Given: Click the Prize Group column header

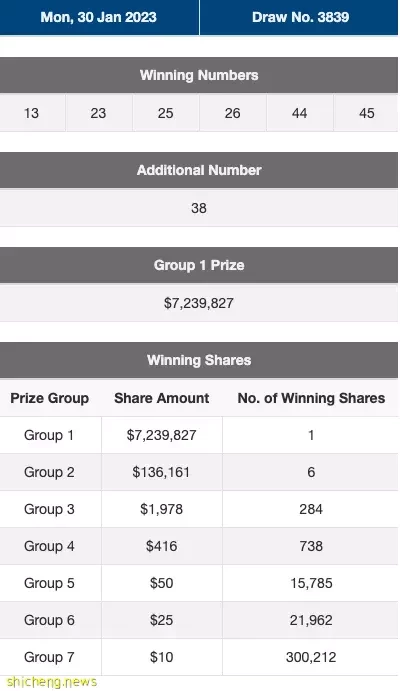Looking at the screenshot, I should click(50, 398).
